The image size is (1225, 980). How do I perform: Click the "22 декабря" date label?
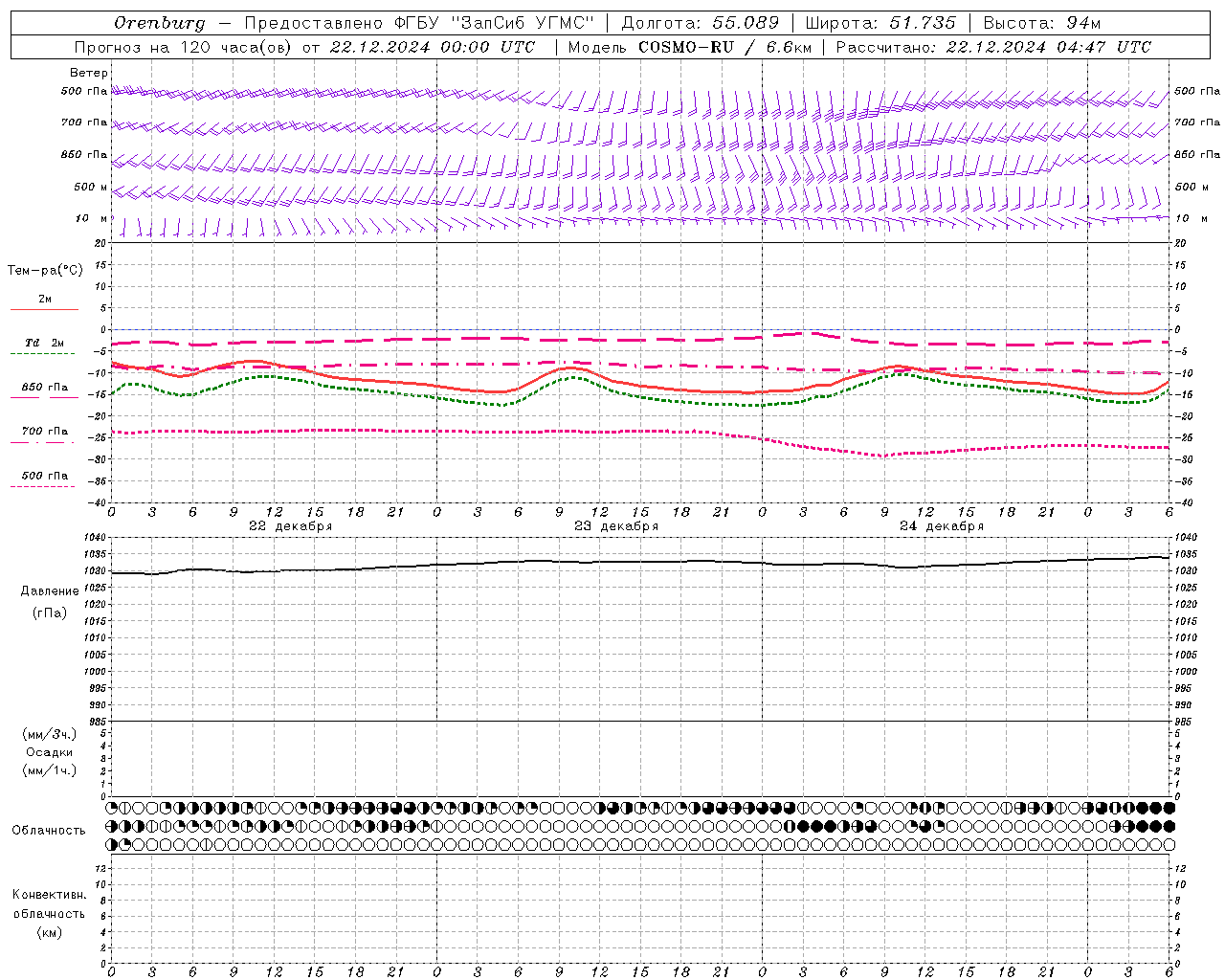coord(290,526)
